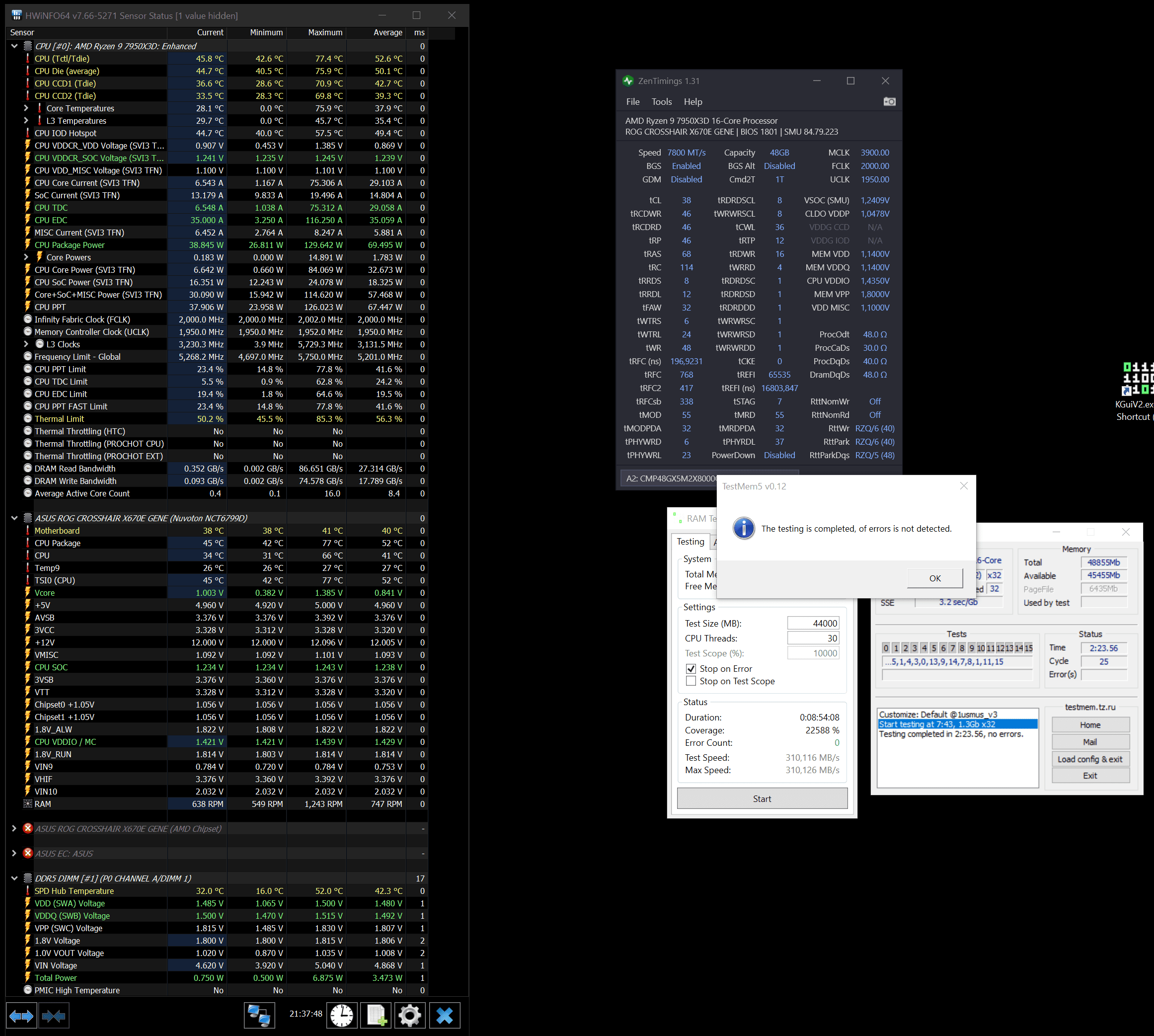Click the HWiNFO64 app icon in its title bar

[16, 15]
